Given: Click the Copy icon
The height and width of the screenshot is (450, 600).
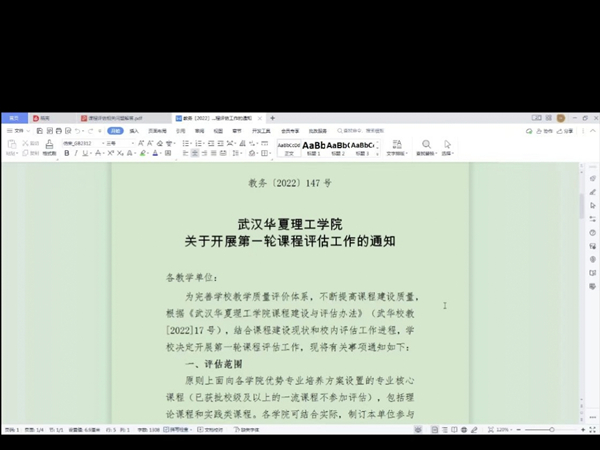Looking at the screenshot, I should tap(25, 153).
